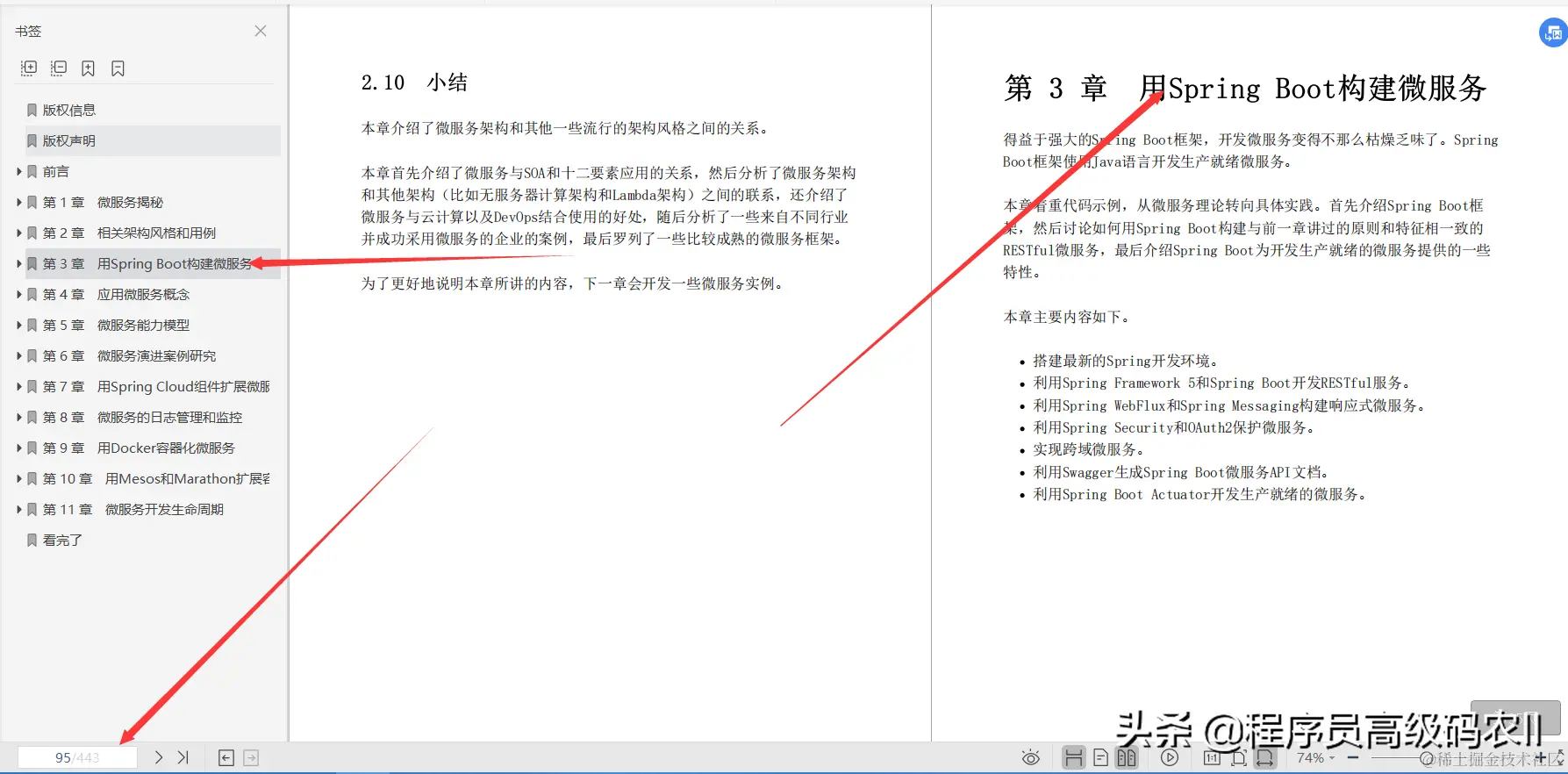Open bookmark 微服务揭秘
The width and height of the screenshot is (1568, 774).
pyautogui.click(x=130, y=202)
